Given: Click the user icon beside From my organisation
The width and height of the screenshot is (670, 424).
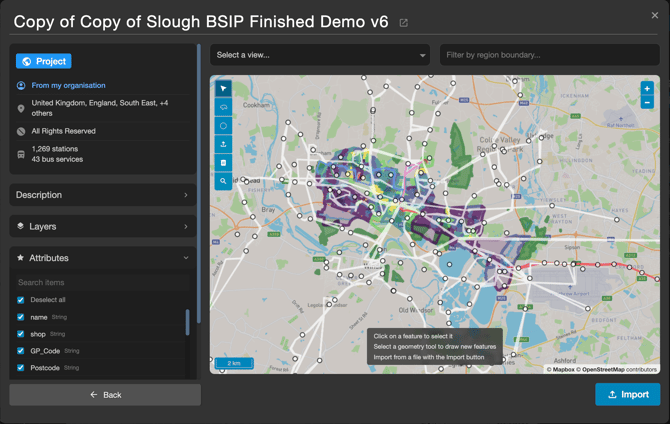Looking at the screenshot, I should click(x=21, y=85).
